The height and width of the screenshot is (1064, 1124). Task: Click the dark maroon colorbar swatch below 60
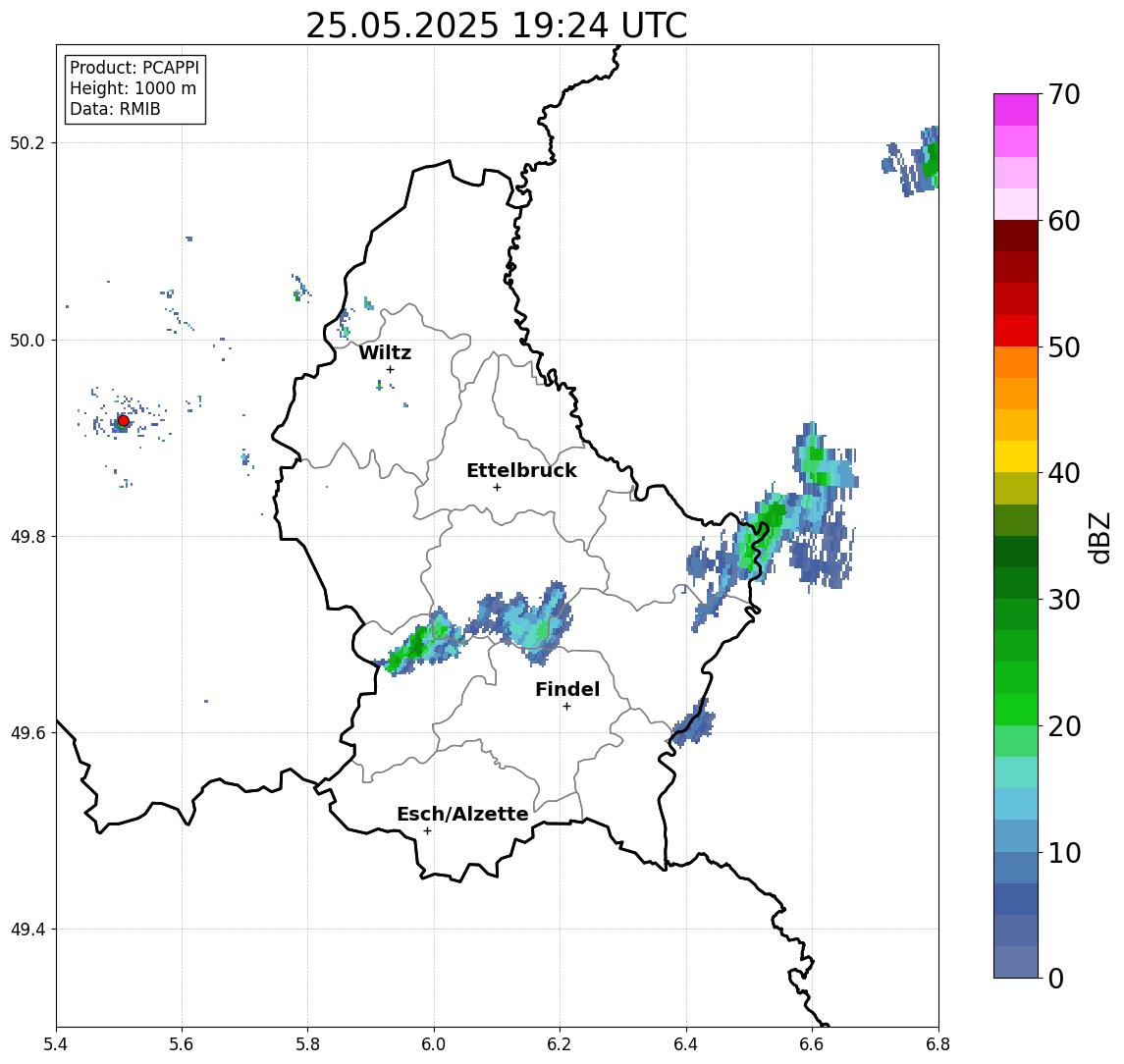tap(1016, 236)
